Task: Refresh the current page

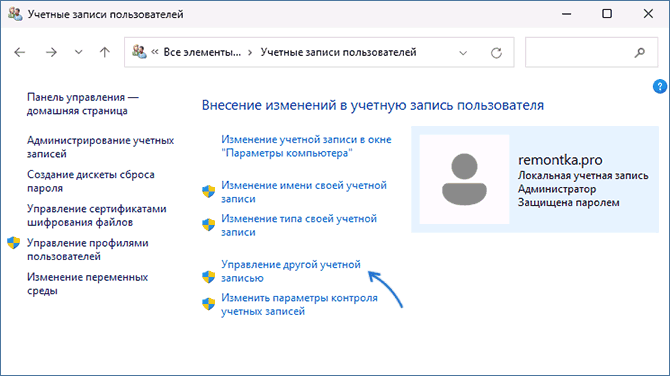Action: point(496,53)
